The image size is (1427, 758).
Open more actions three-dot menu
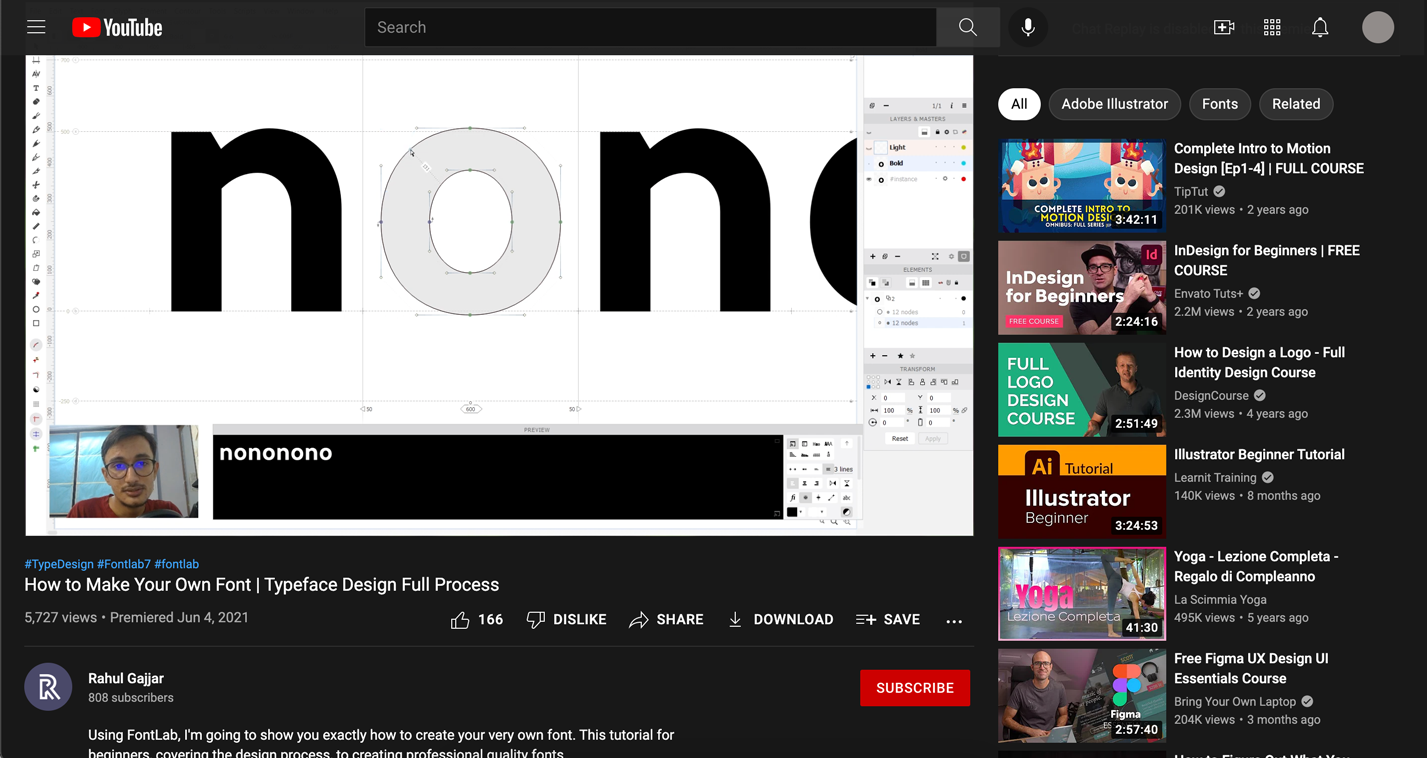(954, 621)
